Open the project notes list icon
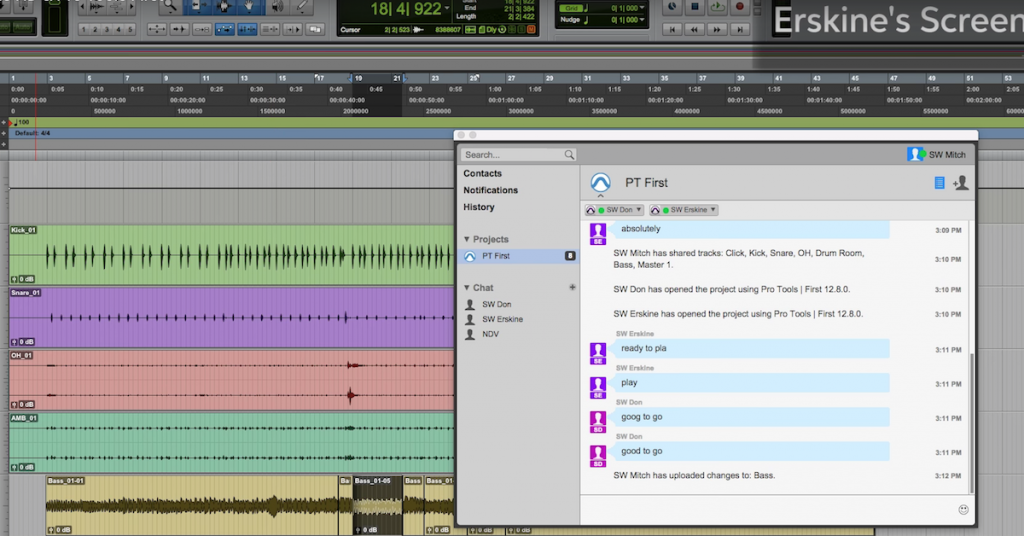Screen dimensions: 1024x536 point(939,183)
